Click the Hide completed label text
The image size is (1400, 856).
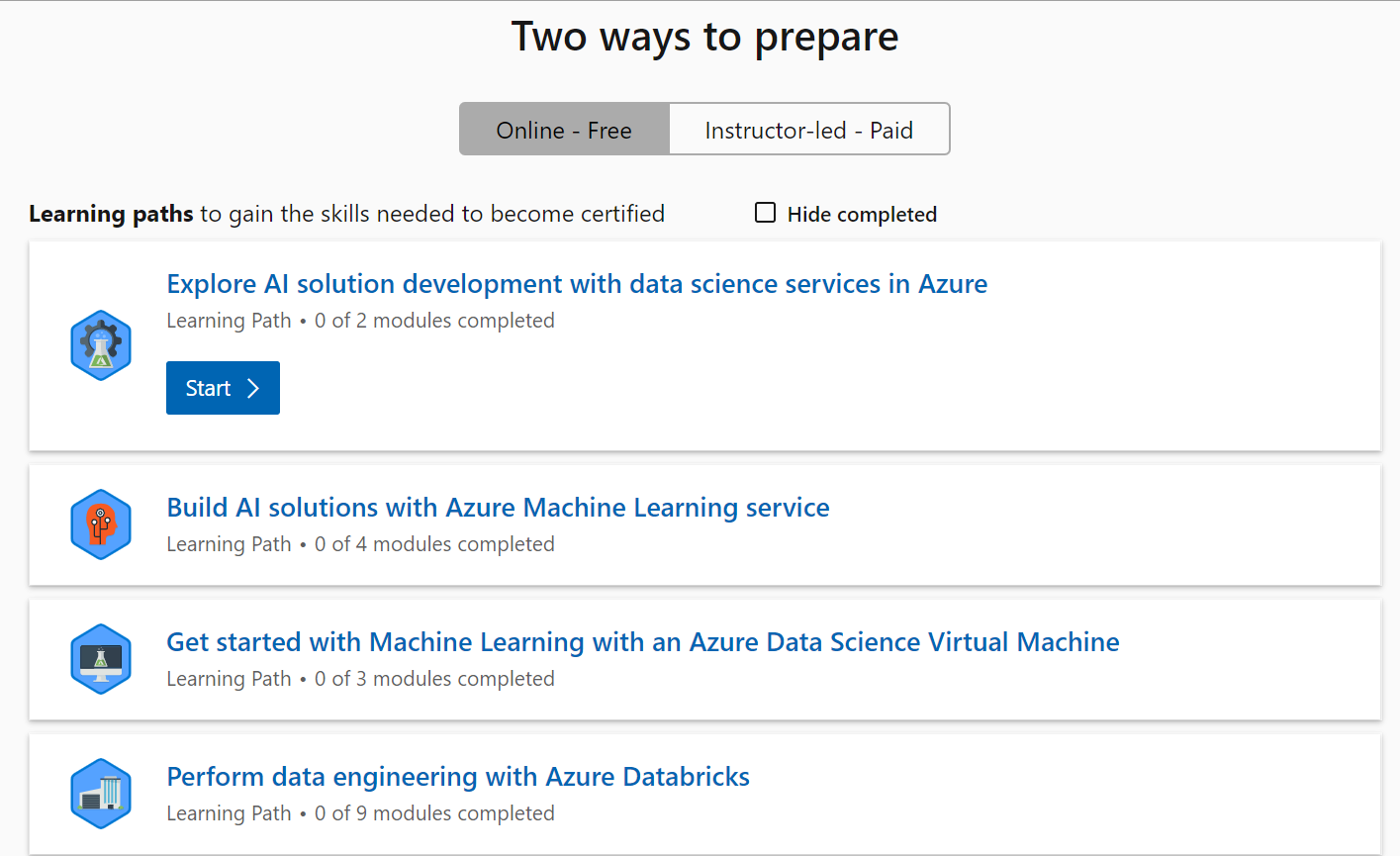pyautogui.click(x=862, y=215)
